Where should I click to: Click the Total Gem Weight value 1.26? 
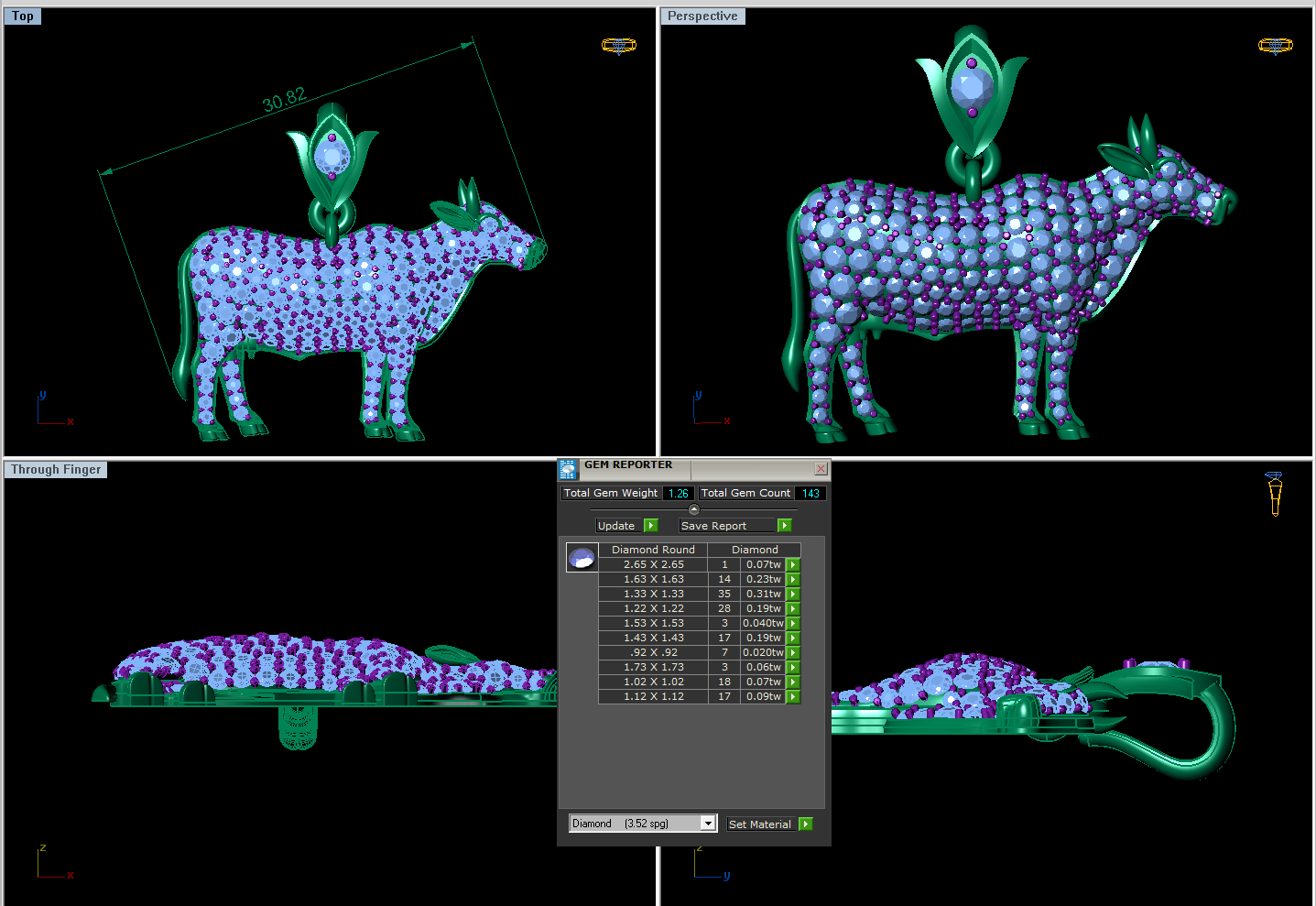click(678, 494)
